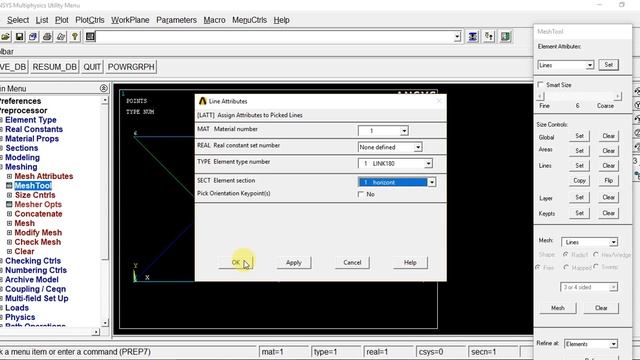Open the Help menu in menu bar
This screenshot has height=360, width=640.
coord(281,20)
